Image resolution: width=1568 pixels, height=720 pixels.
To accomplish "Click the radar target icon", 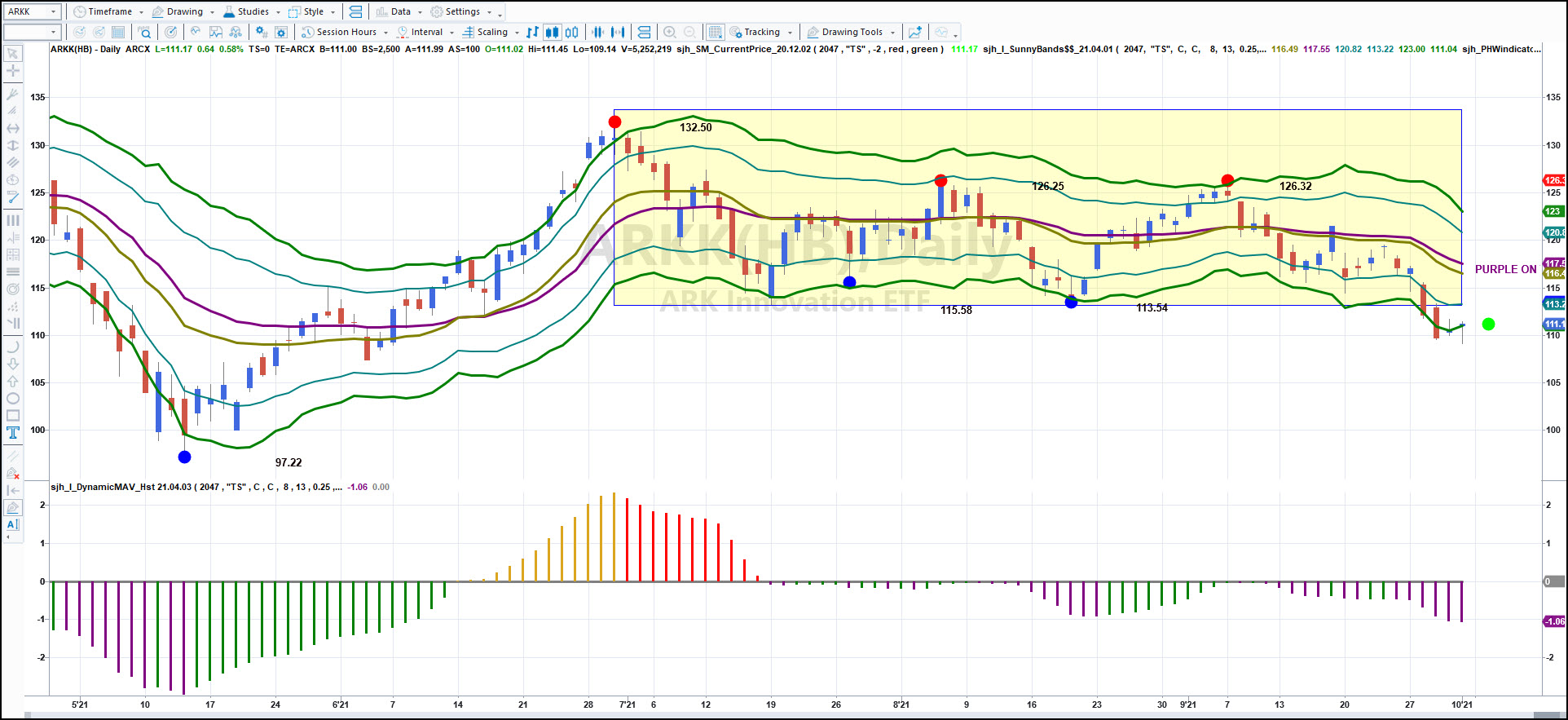I will coord(170,32).
